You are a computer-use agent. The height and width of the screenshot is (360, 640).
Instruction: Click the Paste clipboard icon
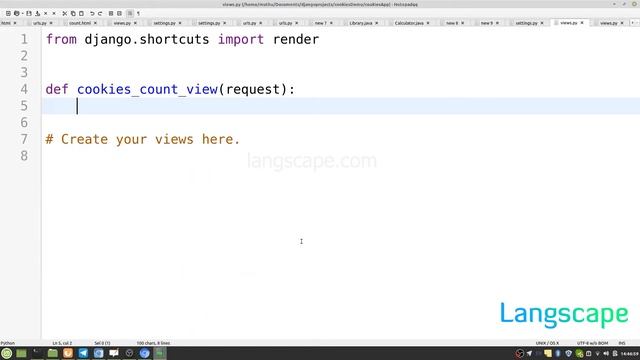pos(81,13)
